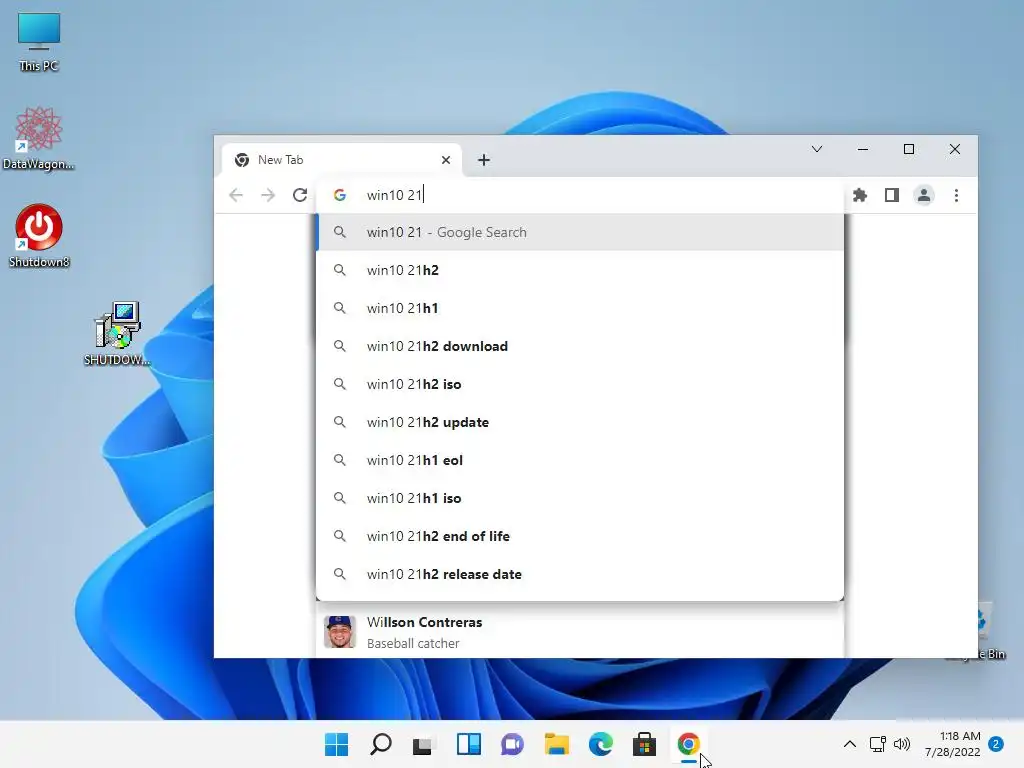Open the clock showing 1:18 AM
This screenshot has width=1024, height=768.
tap(953, 744)
